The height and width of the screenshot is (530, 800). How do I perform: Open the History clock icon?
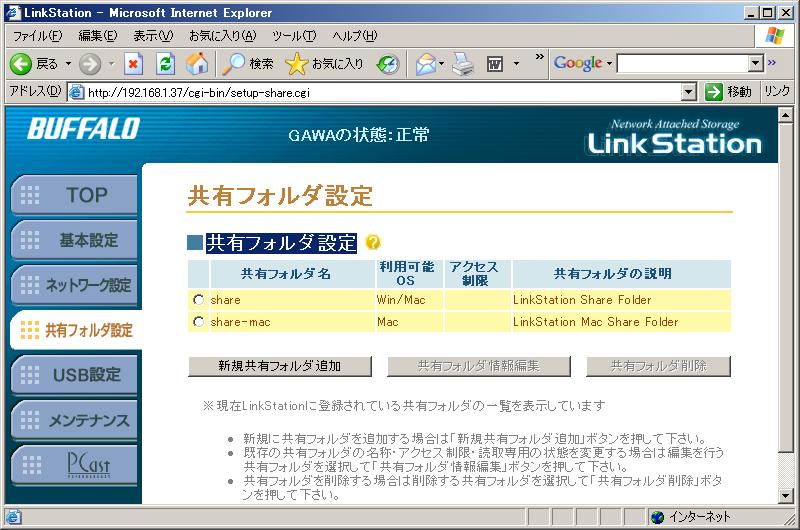tap(388, 64)
